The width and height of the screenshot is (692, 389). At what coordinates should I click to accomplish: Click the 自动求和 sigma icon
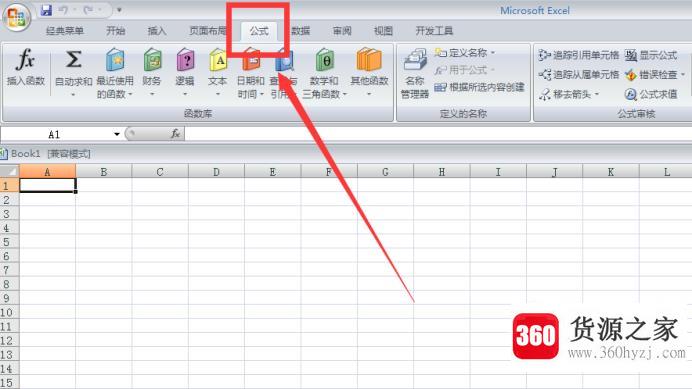[x=73, y=60]
